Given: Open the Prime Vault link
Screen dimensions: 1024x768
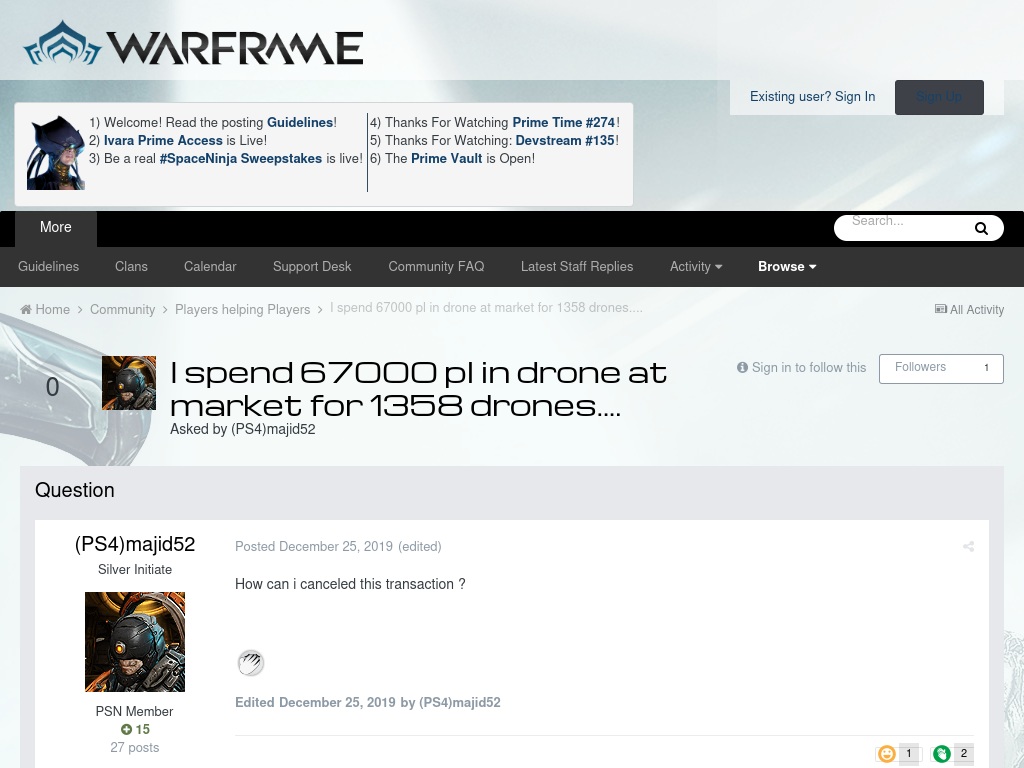Looking at the screenshot, I should click(447, 159).
